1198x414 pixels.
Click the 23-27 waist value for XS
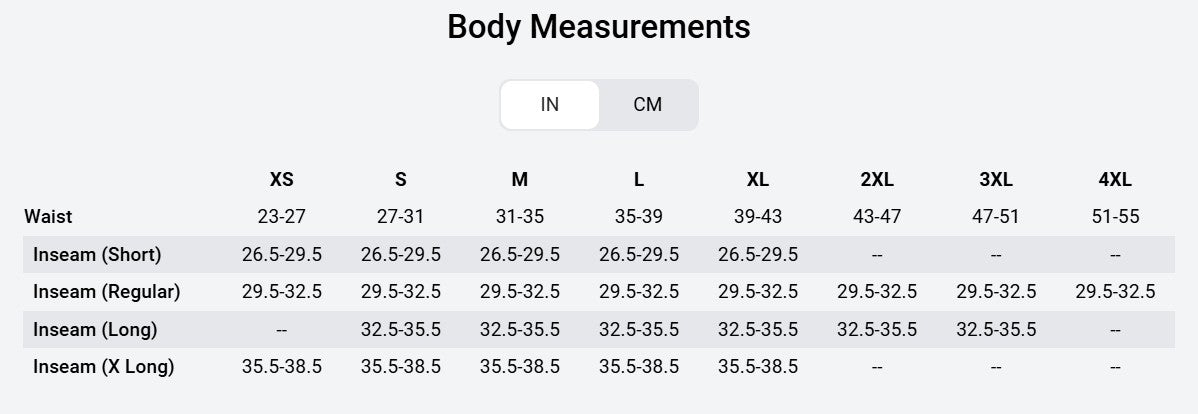282,217
